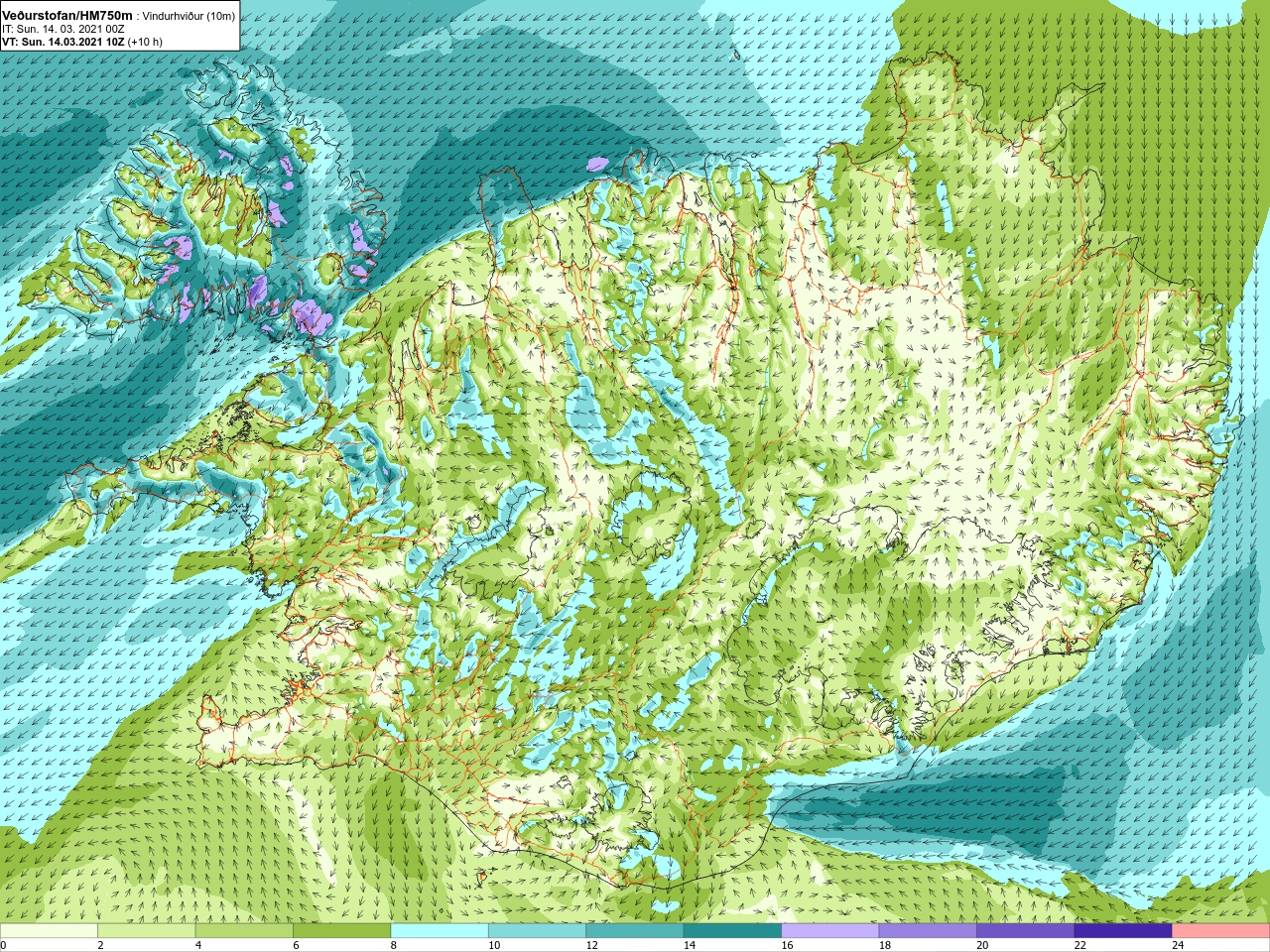Click the legend value 12
The width and height of the screenshot is (1270, 952).
pos(592,945)
